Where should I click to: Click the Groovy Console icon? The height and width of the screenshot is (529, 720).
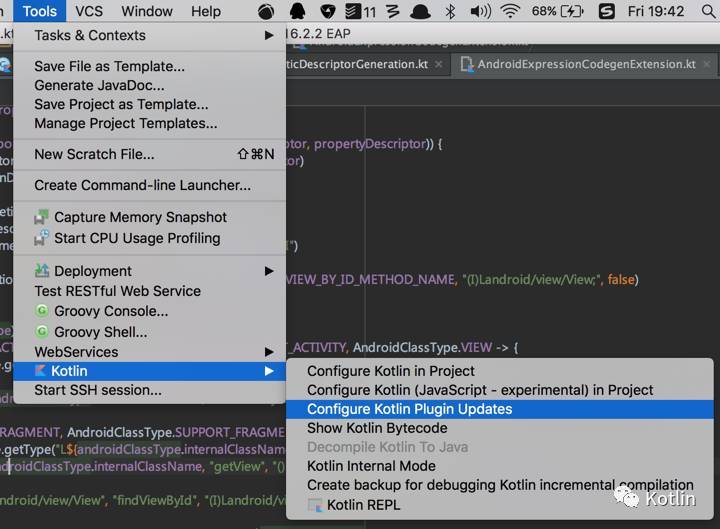42,311
